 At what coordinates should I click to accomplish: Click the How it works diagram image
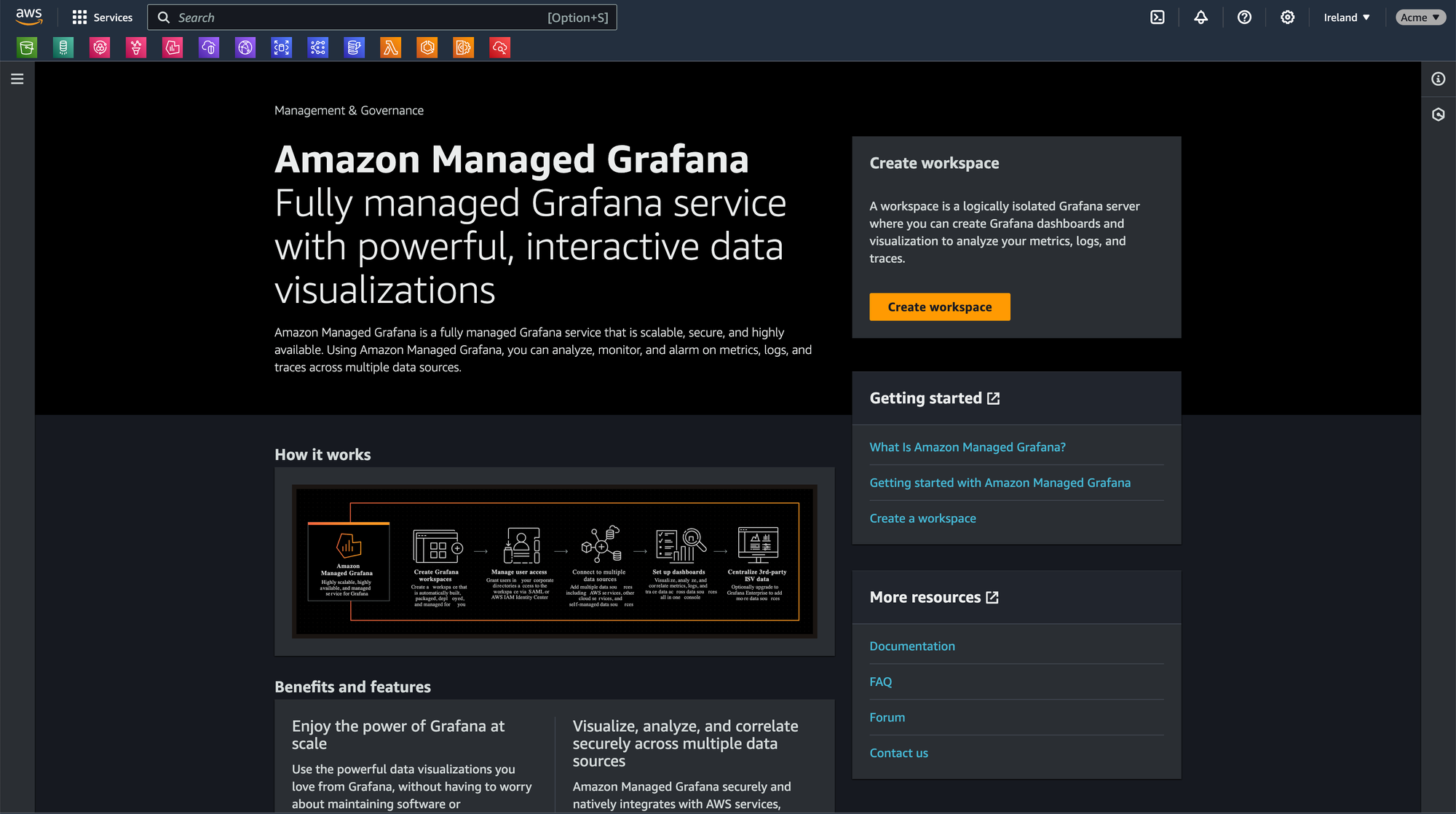tap(554, 561)
